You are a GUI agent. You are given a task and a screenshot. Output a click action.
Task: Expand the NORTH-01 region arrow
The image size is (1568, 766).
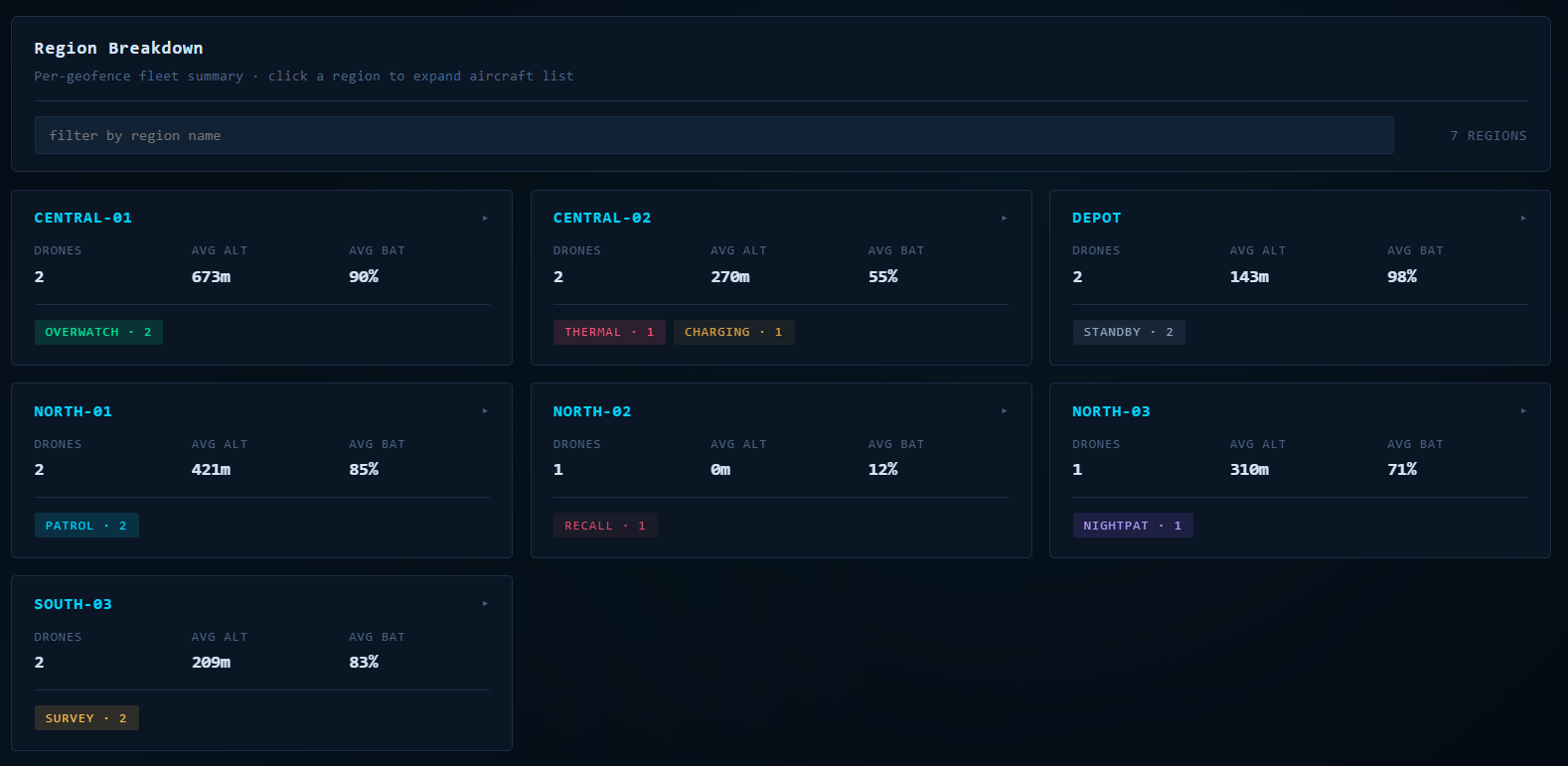coord(485,410)
